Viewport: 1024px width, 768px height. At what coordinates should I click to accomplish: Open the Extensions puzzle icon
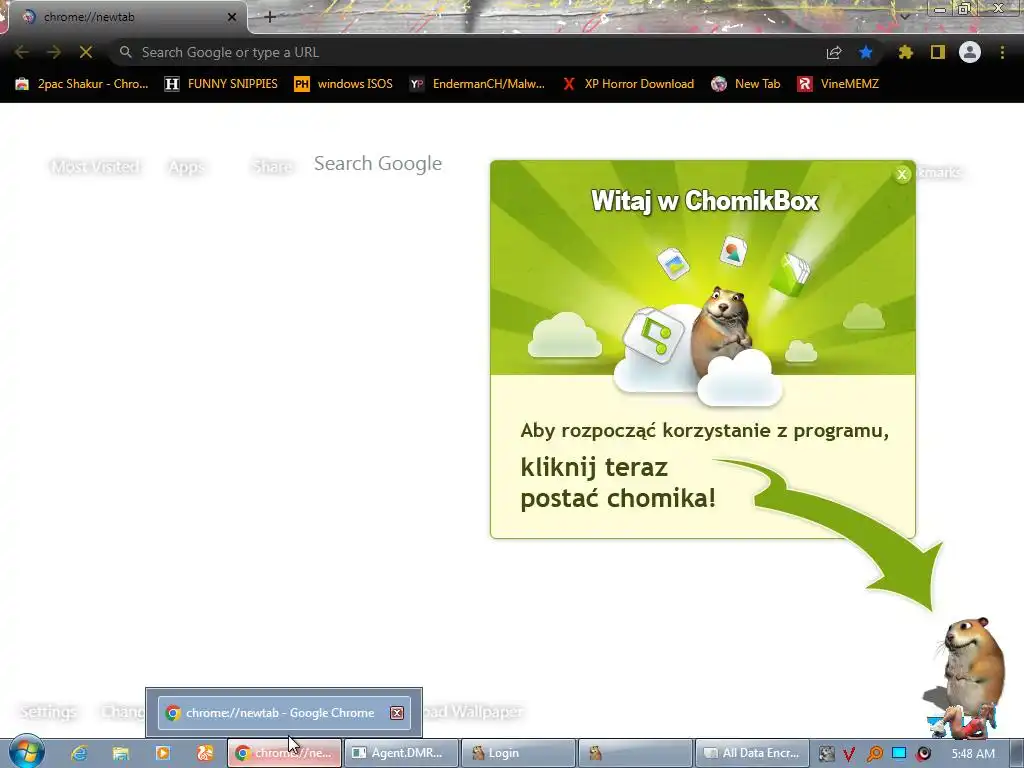pyautogui.click(x=905, y=52)
